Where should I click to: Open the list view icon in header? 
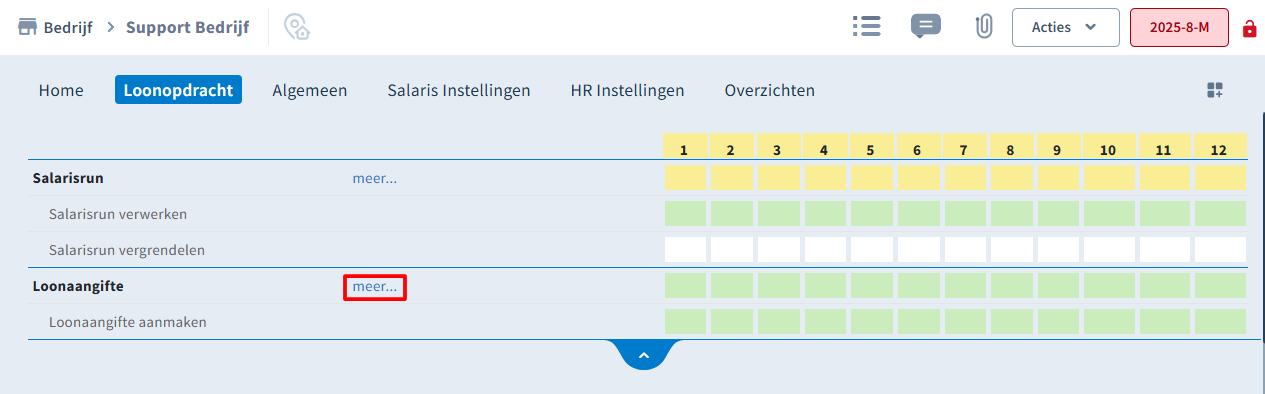point(866,27)
